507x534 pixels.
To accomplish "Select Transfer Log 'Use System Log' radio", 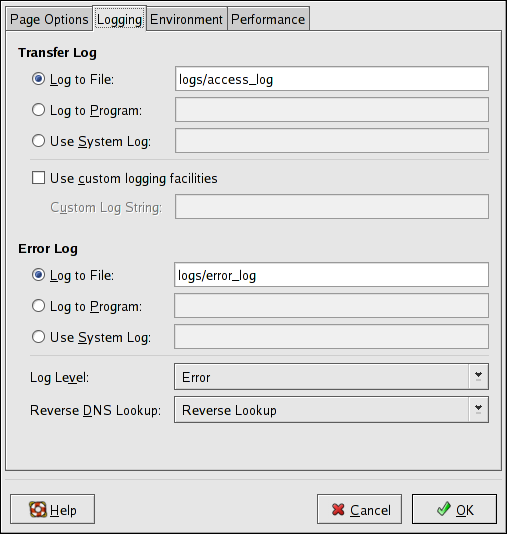I will (x=38, y=141).
